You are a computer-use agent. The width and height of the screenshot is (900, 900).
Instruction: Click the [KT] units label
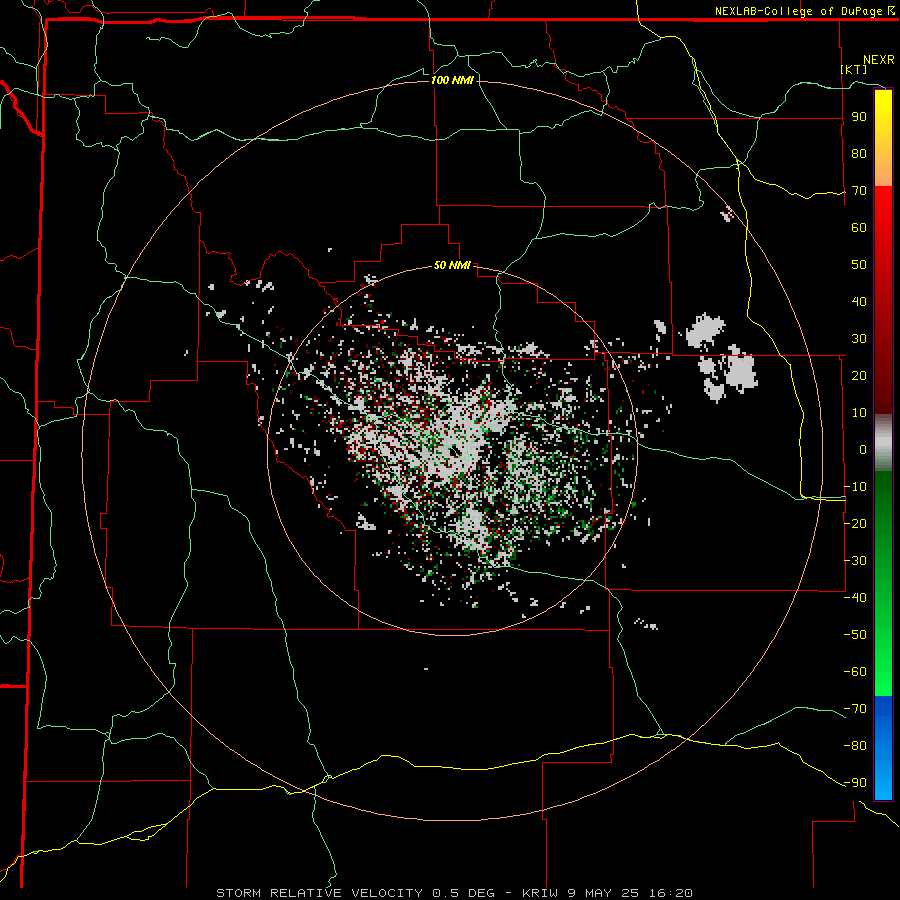[x=854, y=69]
